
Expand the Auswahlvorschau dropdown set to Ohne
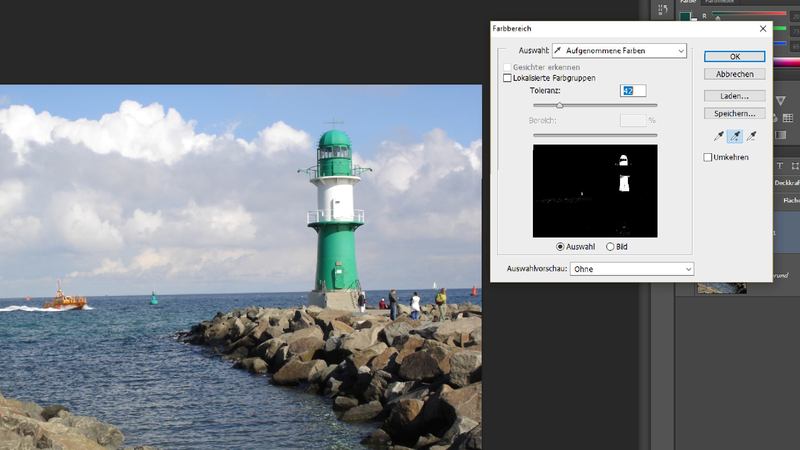(x=630, y=269)
